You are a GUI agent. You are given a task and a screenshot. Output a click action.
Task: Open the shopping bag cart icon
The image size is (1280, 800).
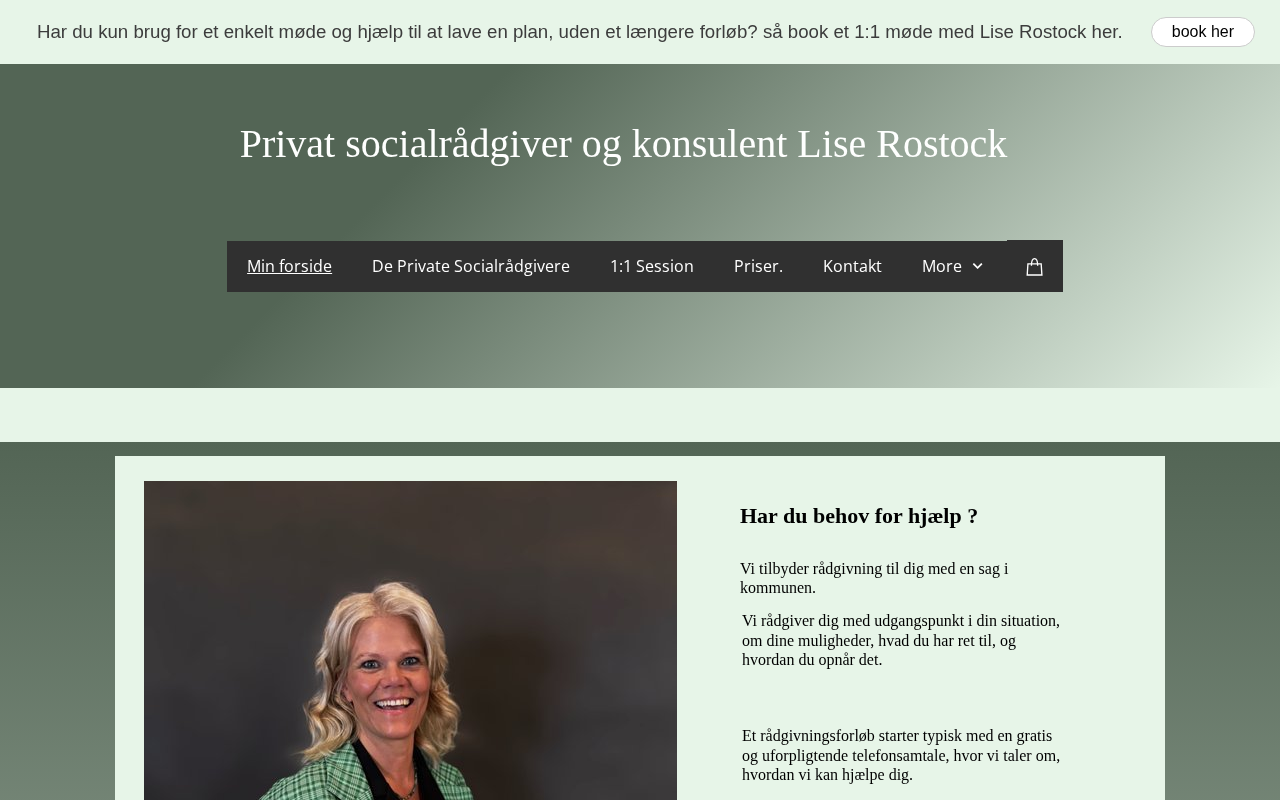1035,266
